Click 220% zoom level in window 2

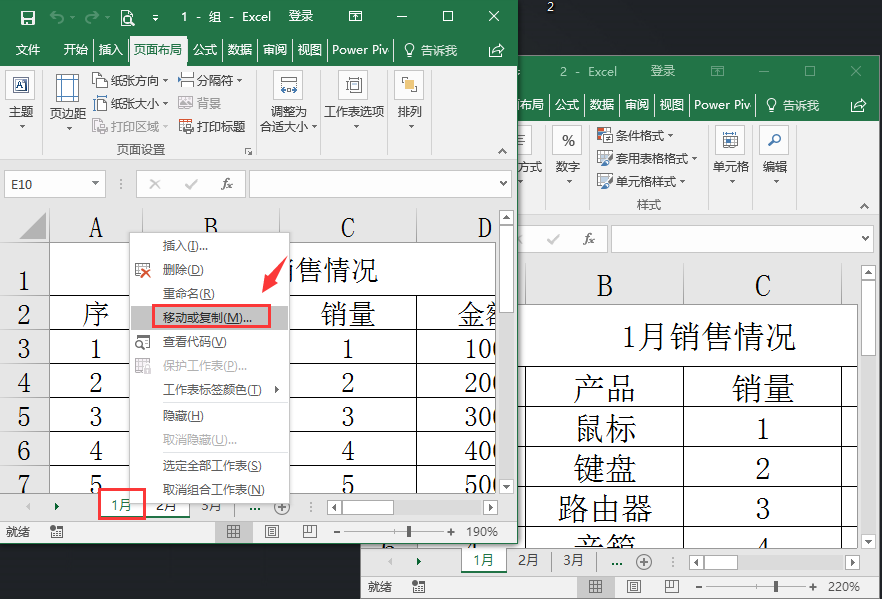pyautogui.click(x=844, y=587)
